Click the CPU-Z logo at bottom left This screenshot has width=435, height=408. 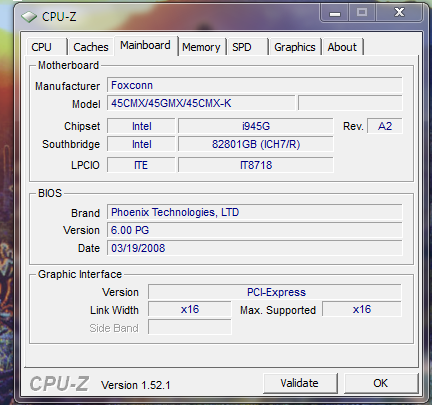59,384
